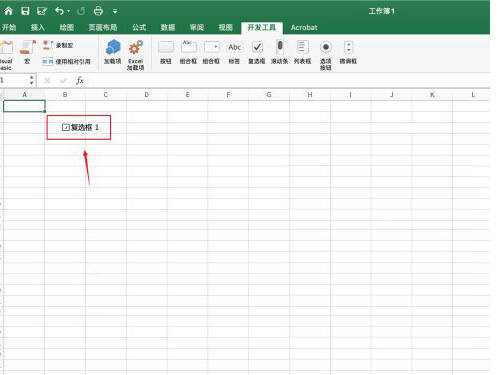Image resolution: width=500 pixels, height=375 pixels.
Task: Switch to the 页面布局 tab
Action: [x=103, y=27]
